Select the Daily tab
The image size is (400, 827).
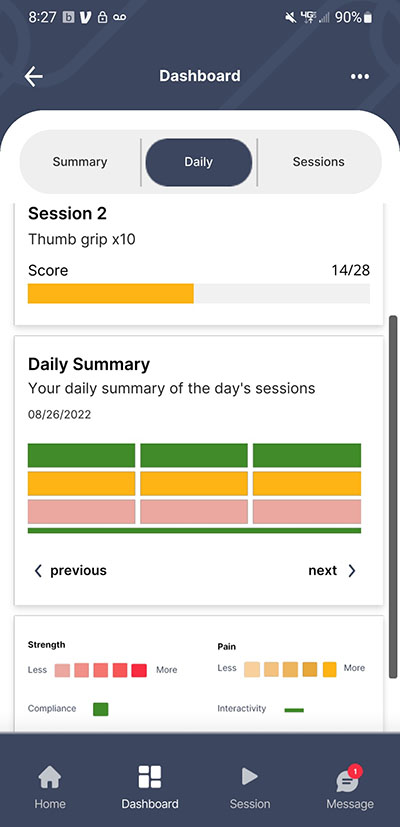tap(198, 162)
